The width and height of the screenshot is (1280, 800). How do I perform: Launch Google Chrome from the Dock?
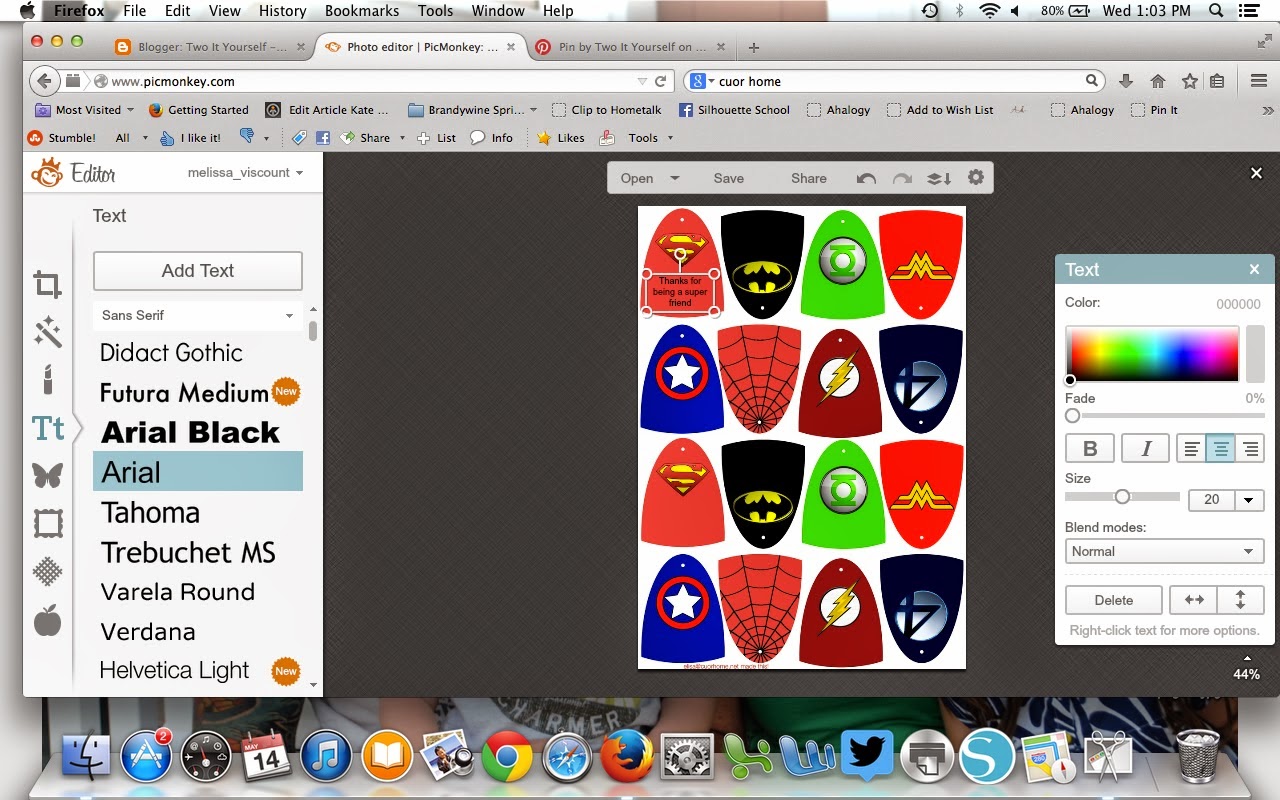(x=506, y=756)
